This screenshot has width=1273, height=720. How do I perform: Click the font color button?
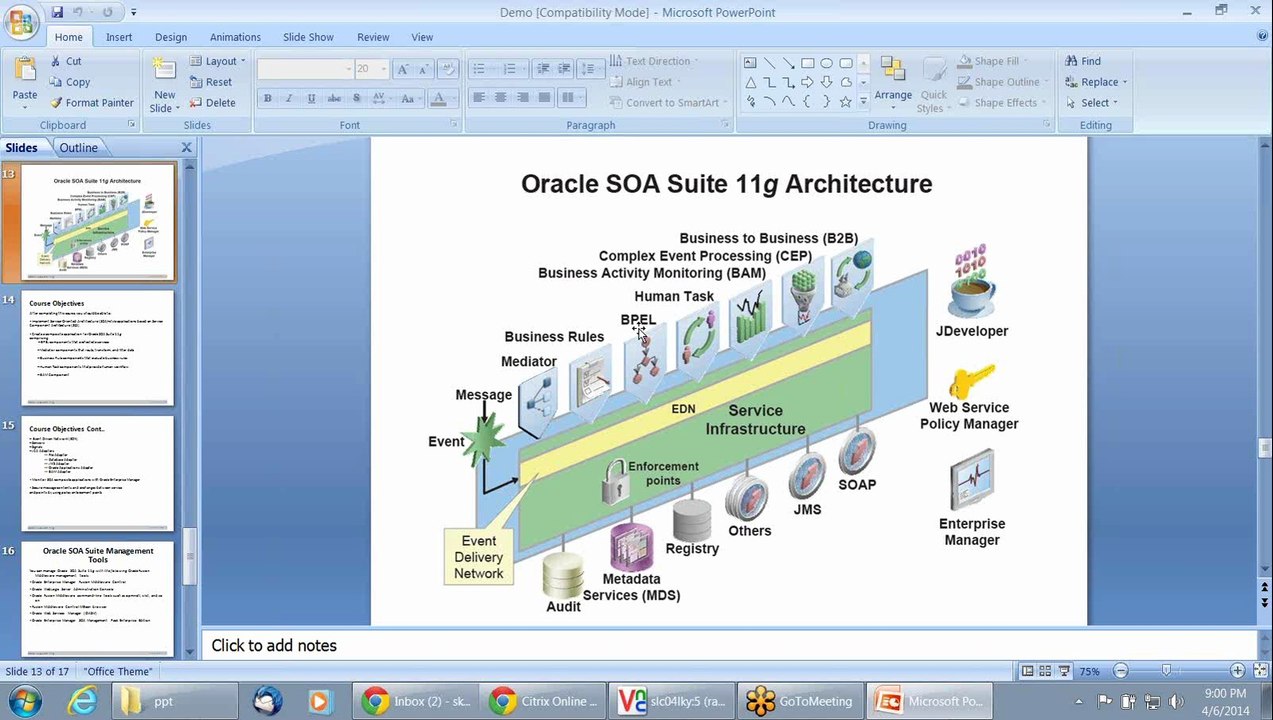click(x=437, y=98)
